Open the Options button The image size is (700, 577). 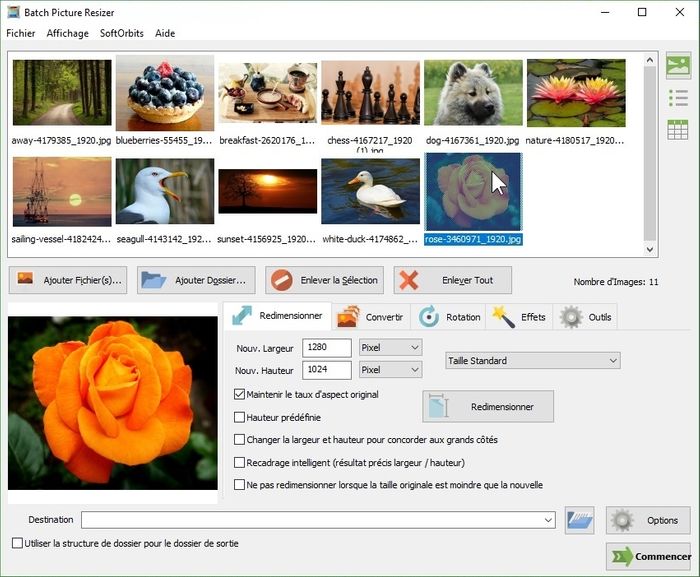click(x=649, y=520)
